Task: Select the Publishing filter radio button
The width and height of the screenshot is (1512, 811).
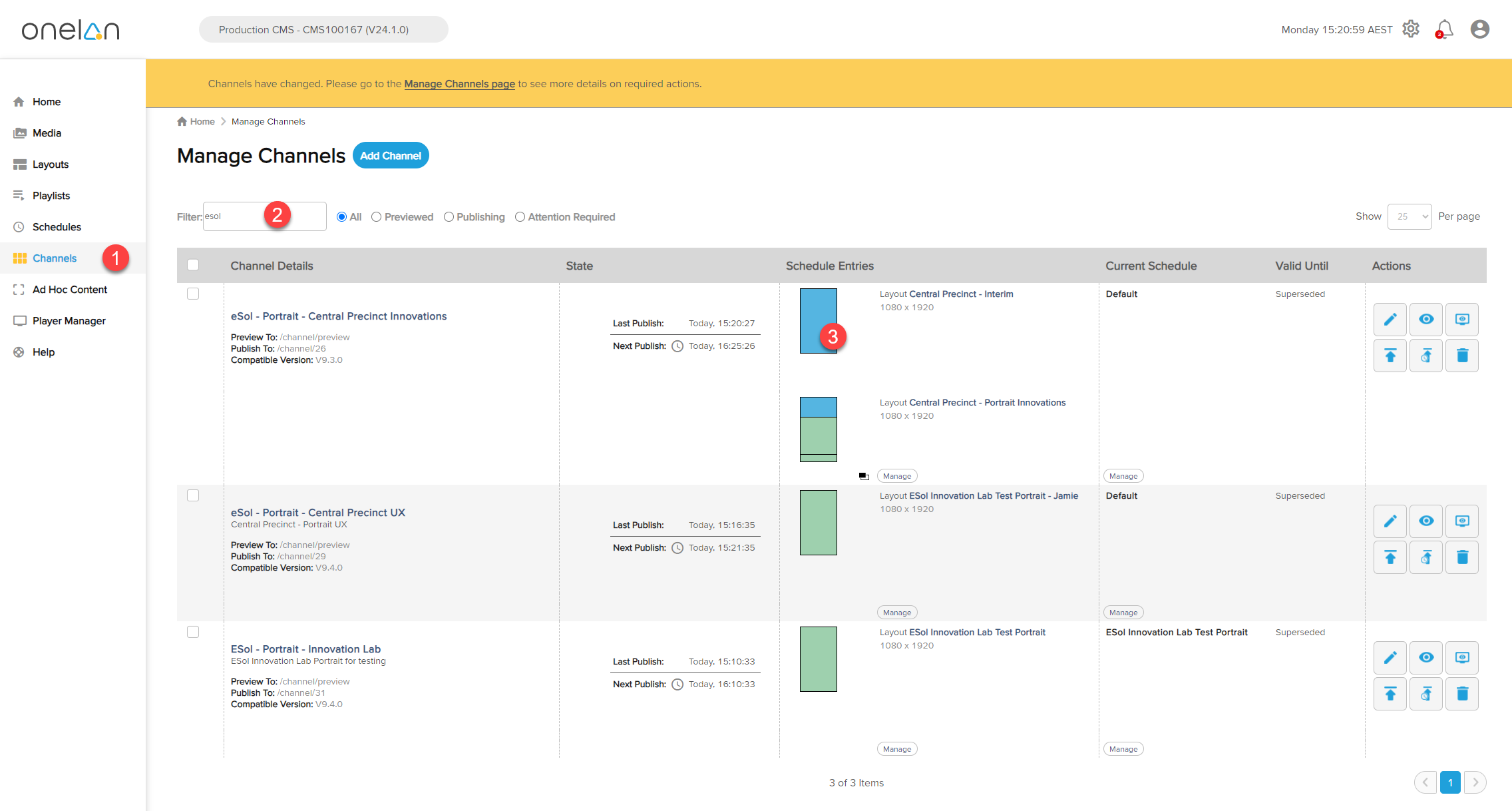Action: coord(449,217)
